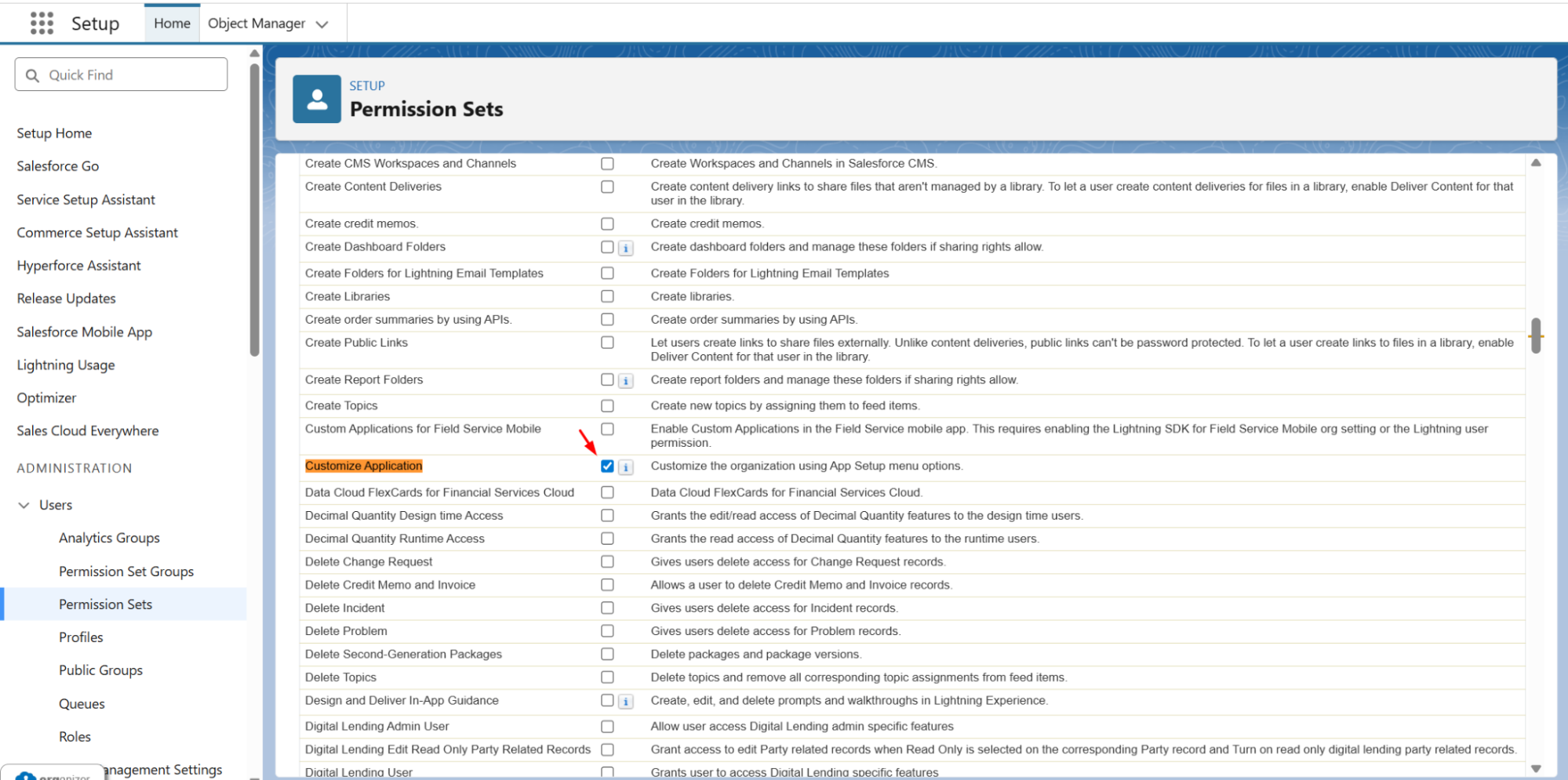1568x780 pixels.
Task: Check the Delete Topics permission box
Action: (607, 677)
